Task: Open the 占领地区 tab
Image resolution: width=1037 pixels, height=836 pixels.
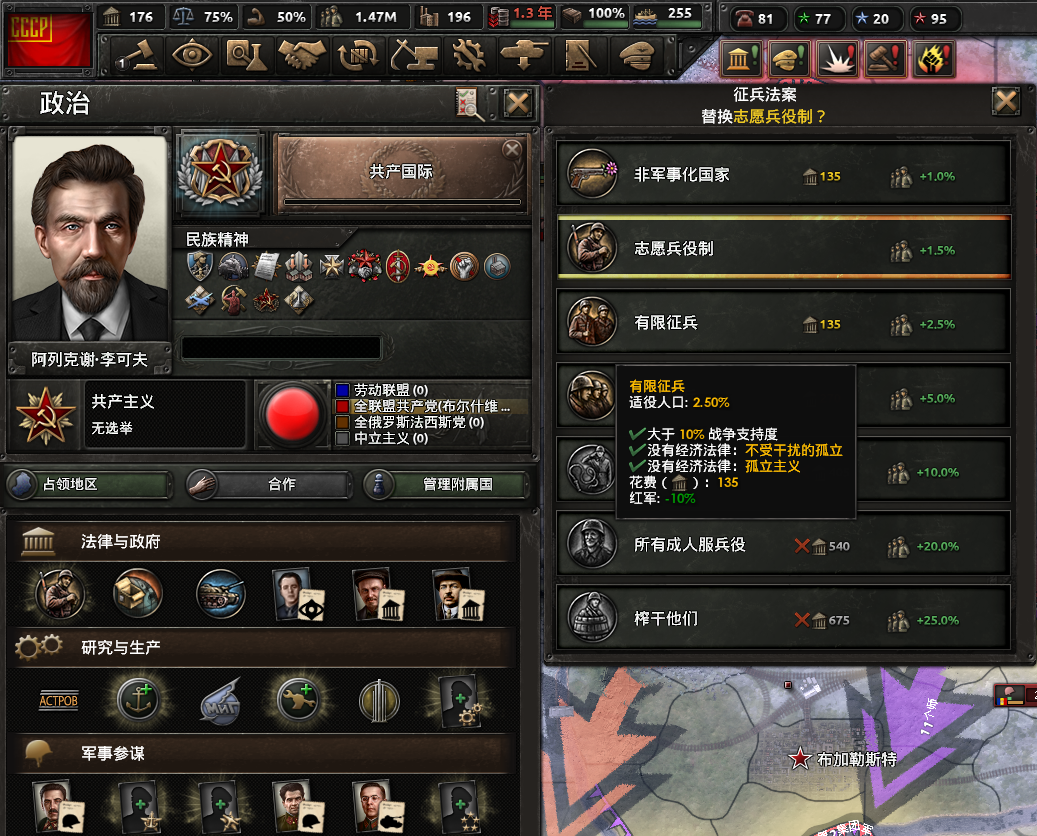Action: click(x=89, y=484)
